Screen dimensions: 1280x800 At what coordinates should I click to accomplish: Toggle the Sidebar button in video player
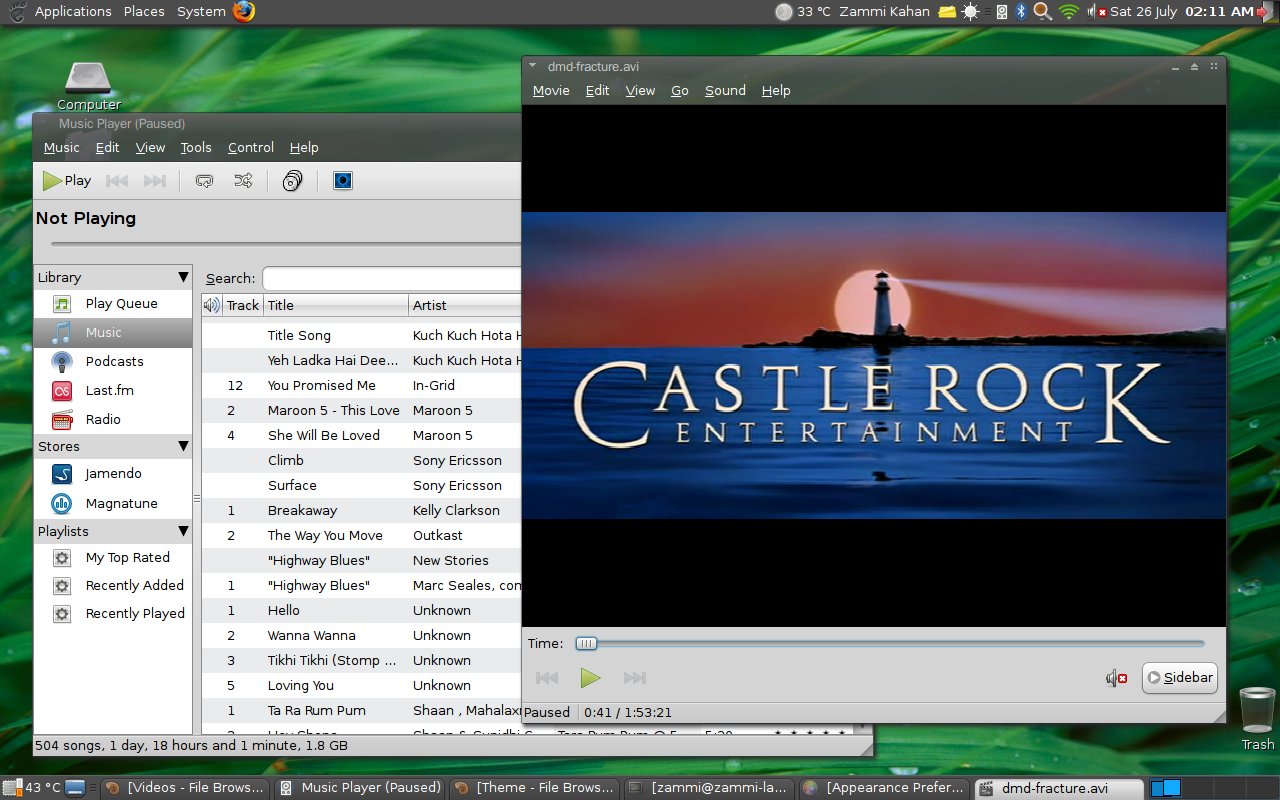point(1180,677)
